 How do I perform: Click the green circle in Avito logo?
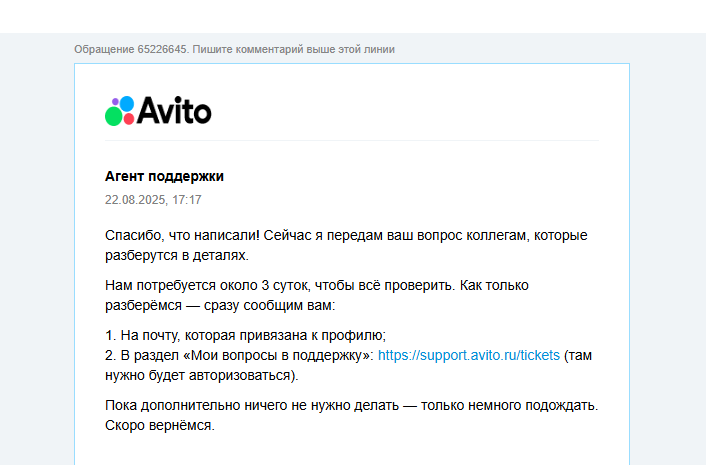click(113, 117)
